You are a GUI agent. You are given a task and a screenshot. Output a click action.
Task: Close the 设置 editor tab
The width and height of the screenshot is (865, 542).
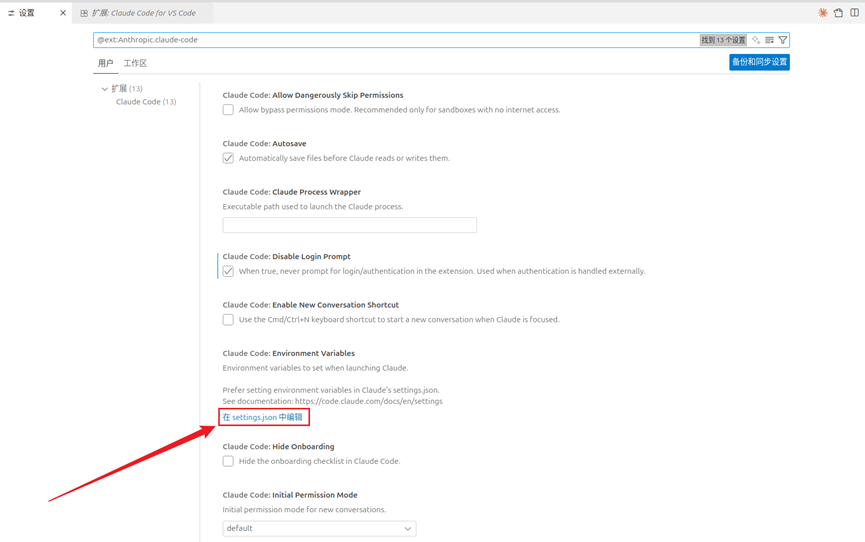pos(63,13)
